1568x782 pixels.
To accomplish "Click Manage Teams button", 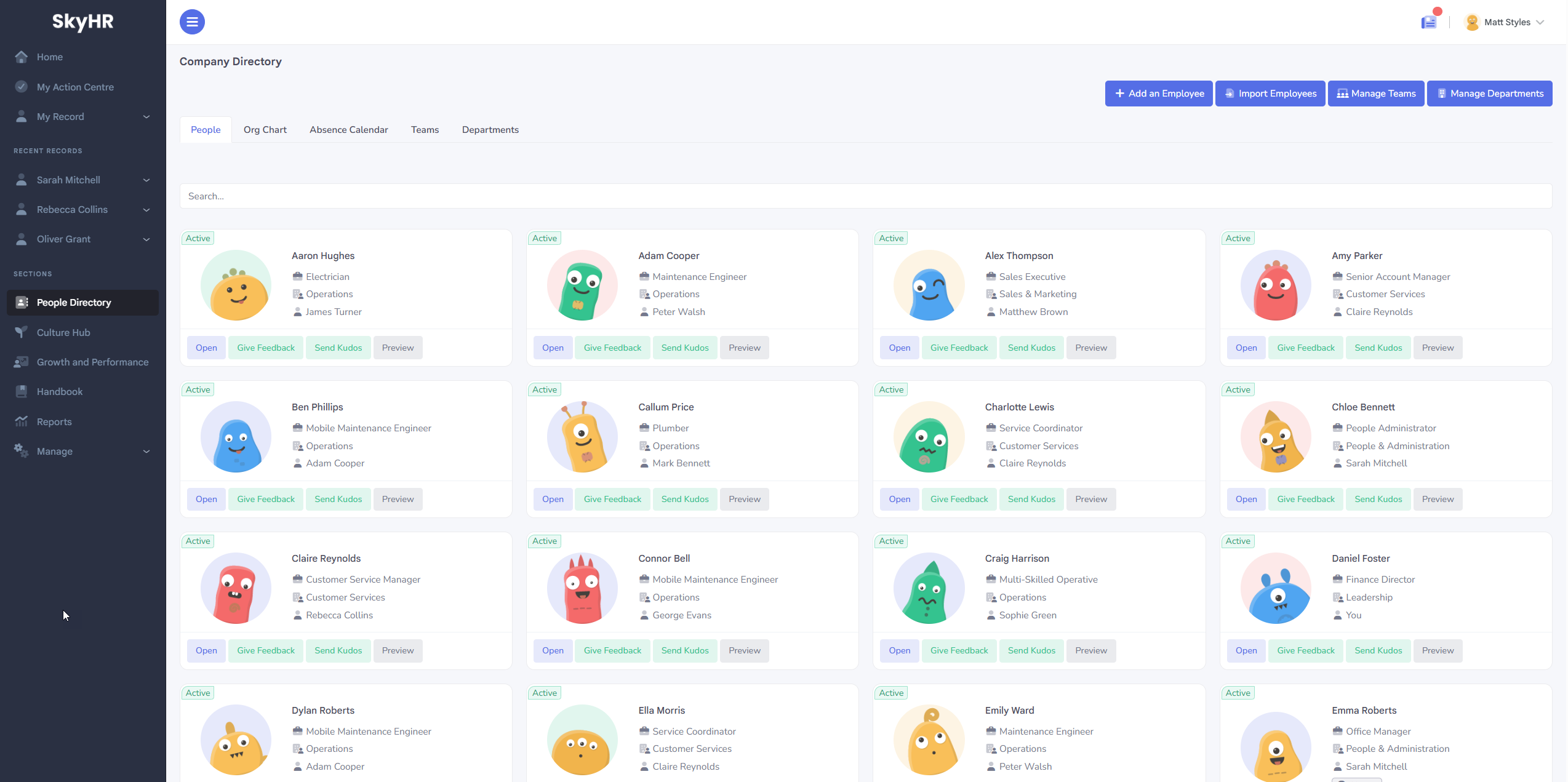I will point(1376,94).
